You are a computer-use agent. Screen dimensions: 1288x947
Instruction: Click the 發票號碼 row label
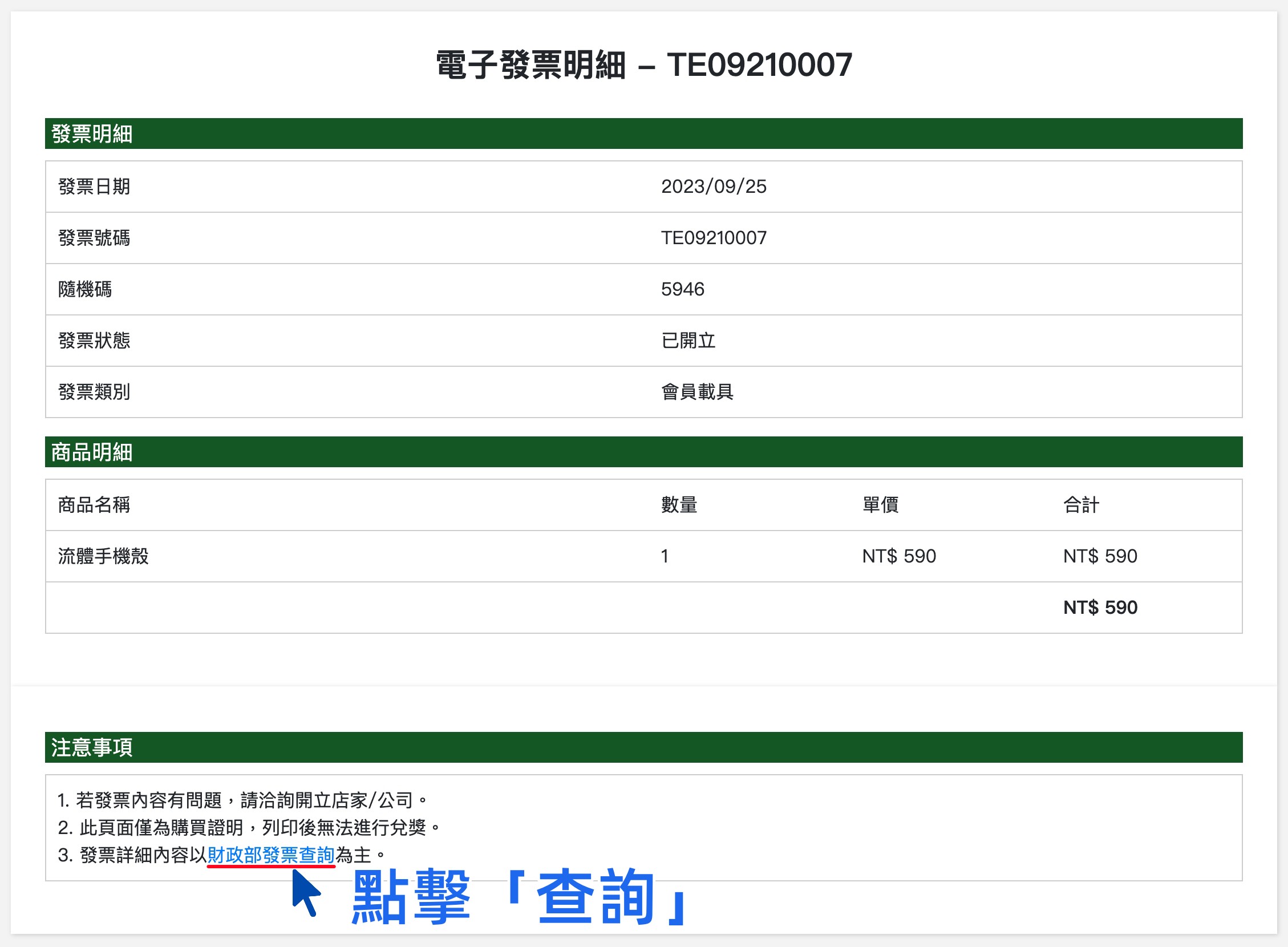94,238
